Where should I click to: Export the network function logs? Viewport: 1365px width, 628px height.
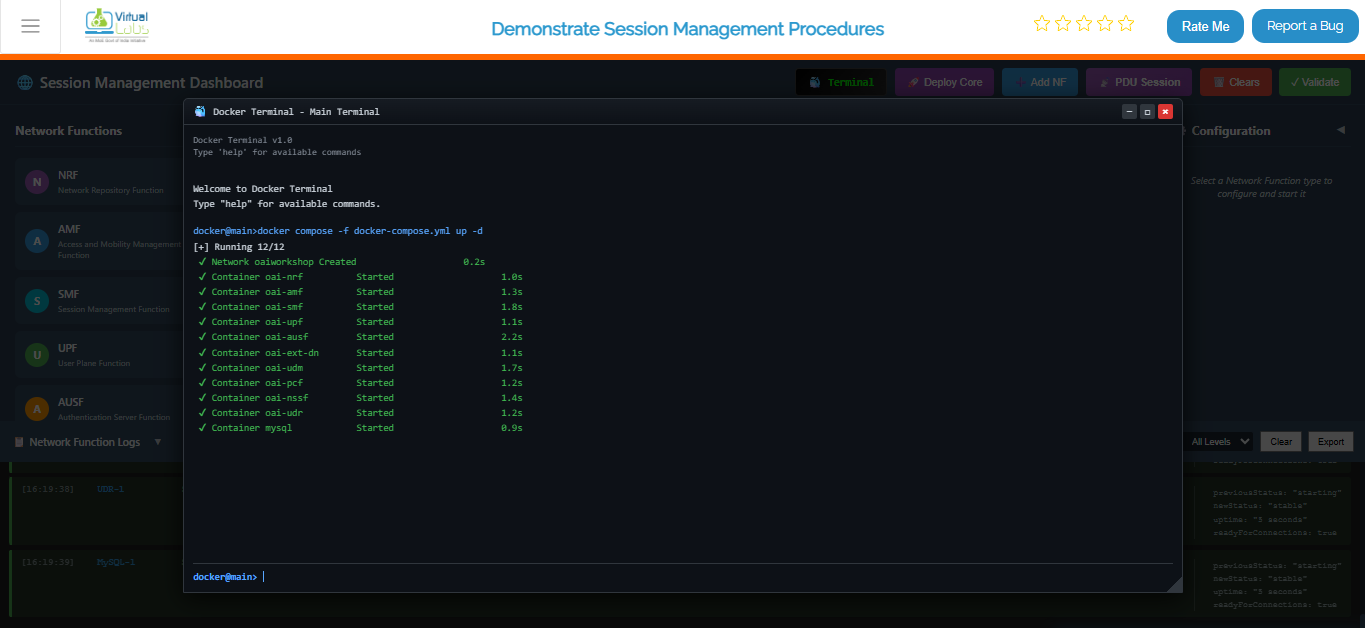1330,441
